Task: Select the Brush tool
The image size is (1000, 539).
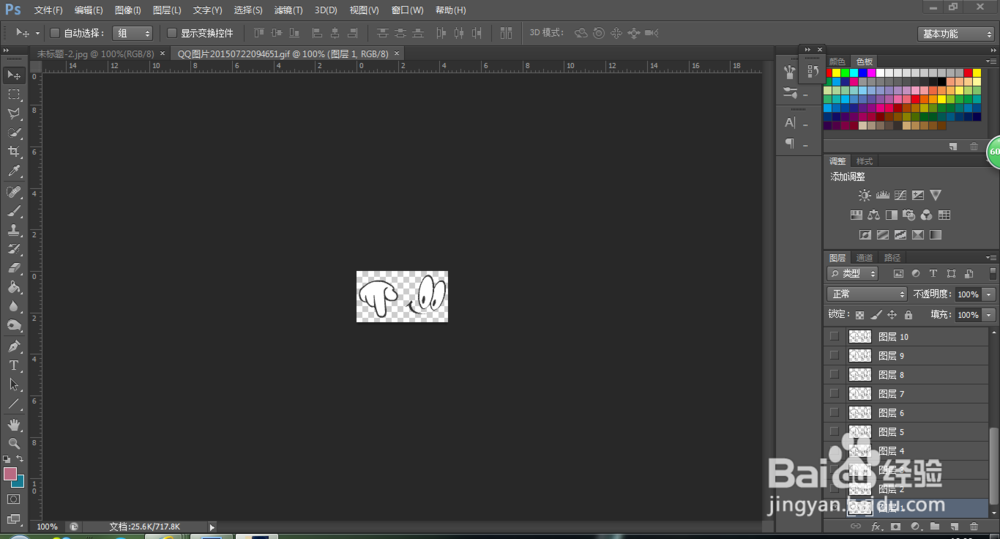Action: pos(13,211)
